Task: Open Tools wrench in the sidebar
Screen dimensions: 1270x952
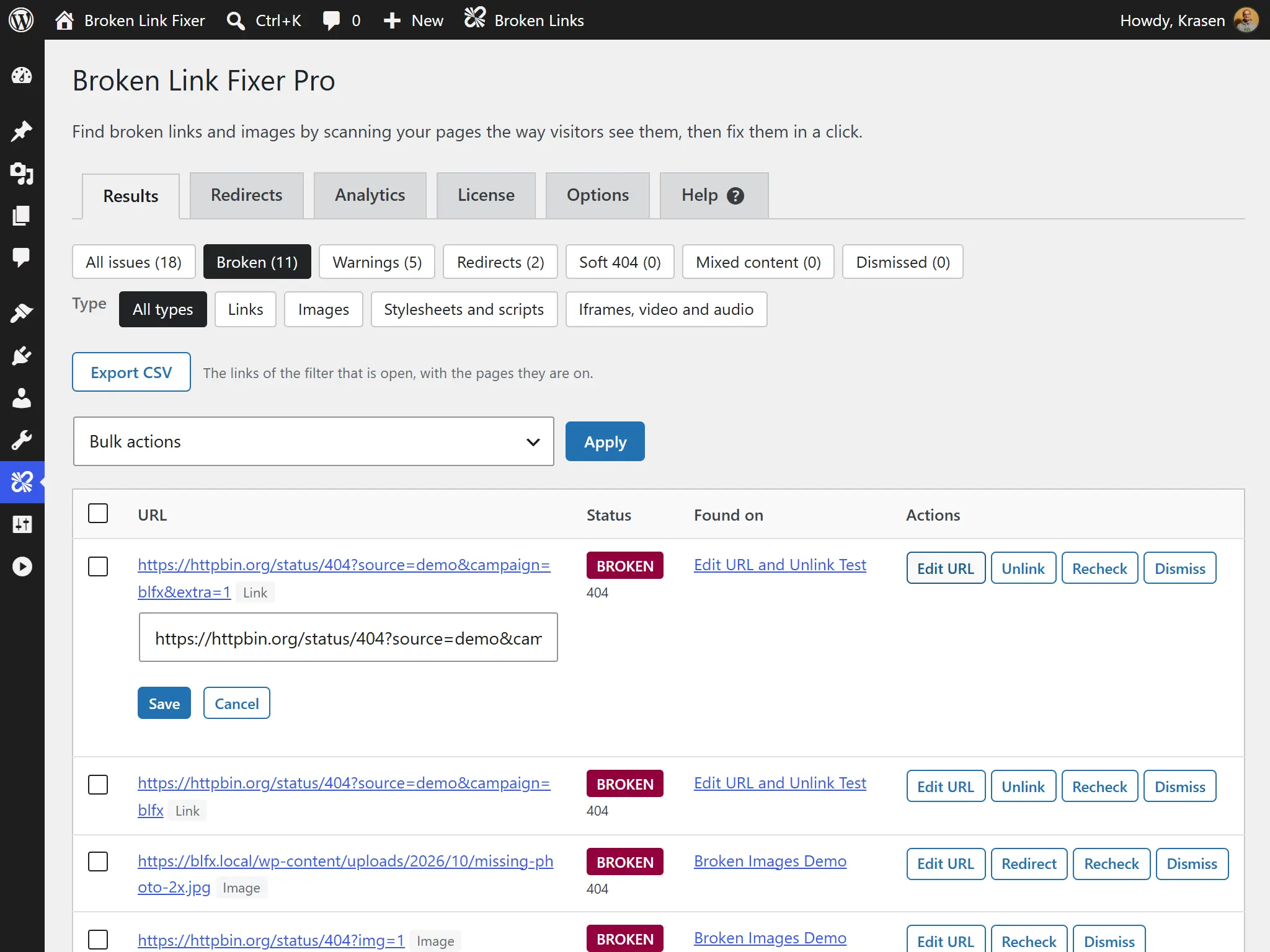Action: tap(22, 440)
